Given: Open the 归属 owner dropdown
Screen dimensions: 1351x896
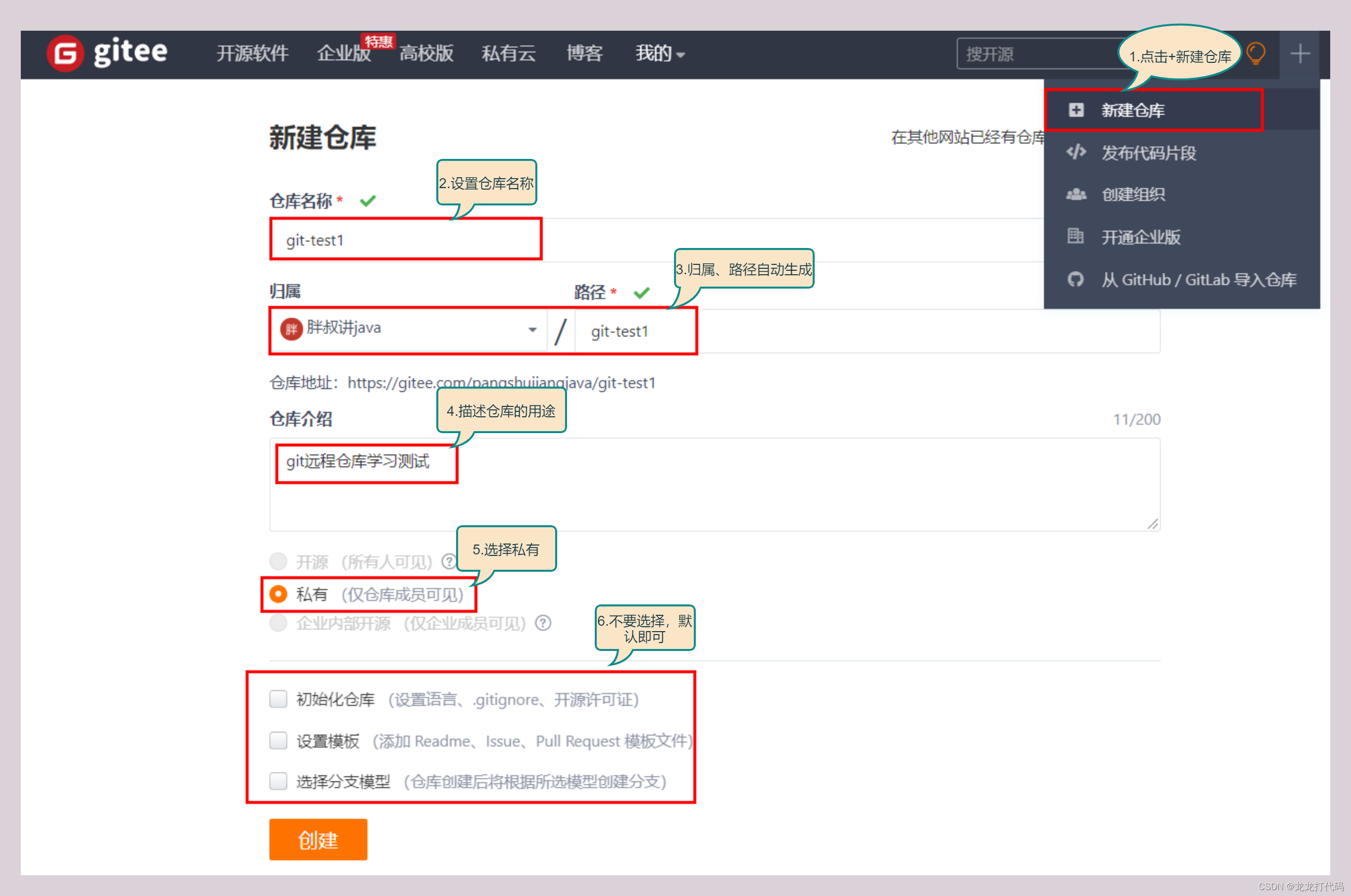Looking at the screenshot, I should pos(408,330).
